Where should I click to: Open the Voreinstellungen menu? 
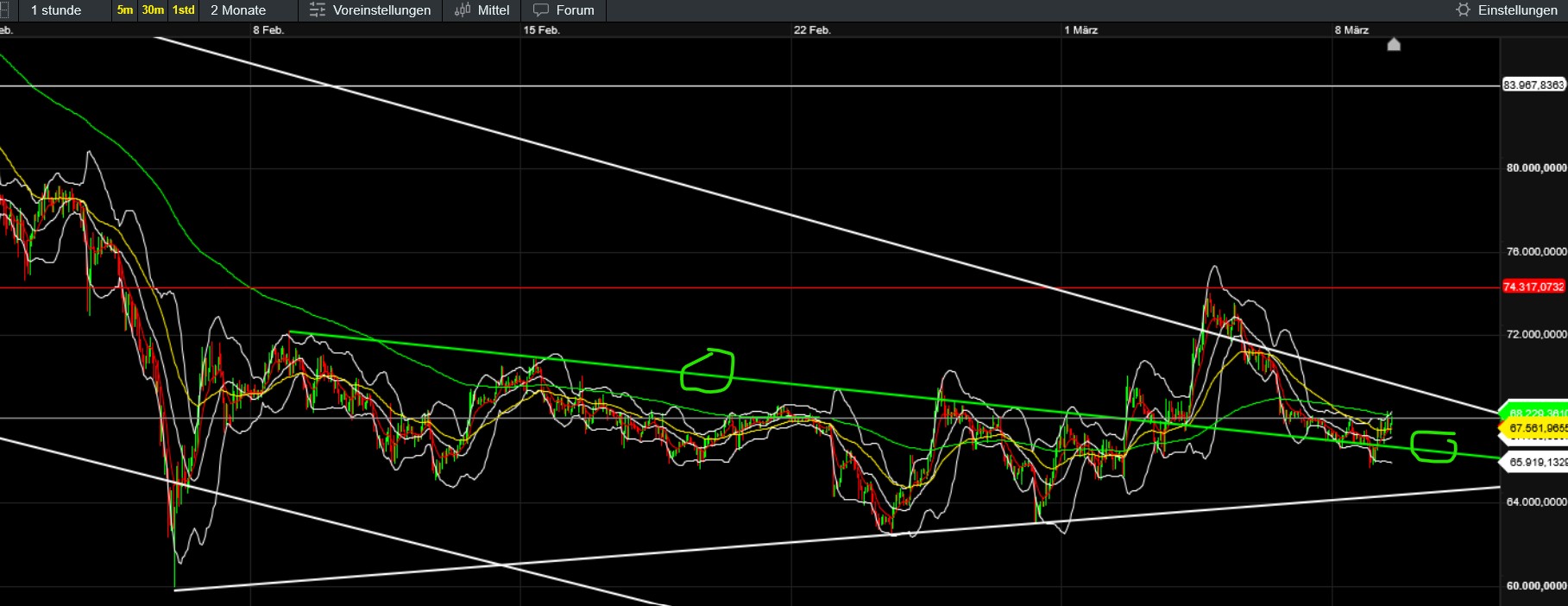381,10
